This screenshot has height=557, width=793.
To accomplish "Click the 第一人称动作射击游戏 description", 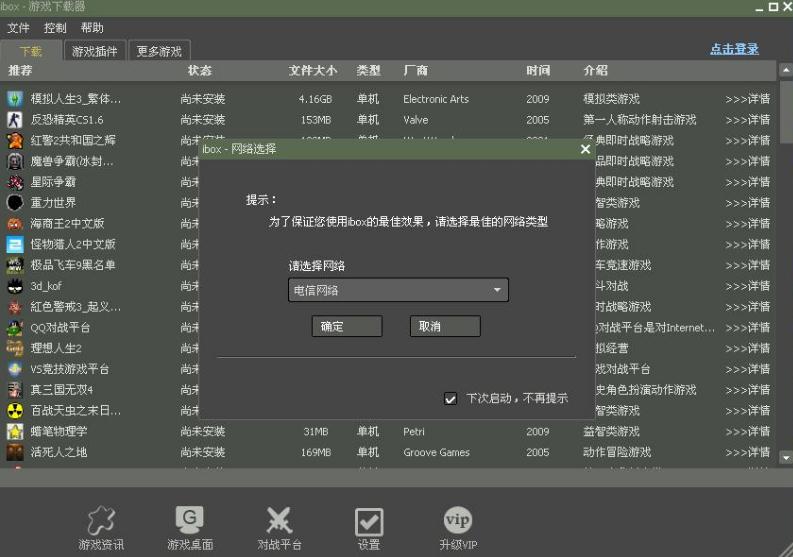I will coord(639,119).
